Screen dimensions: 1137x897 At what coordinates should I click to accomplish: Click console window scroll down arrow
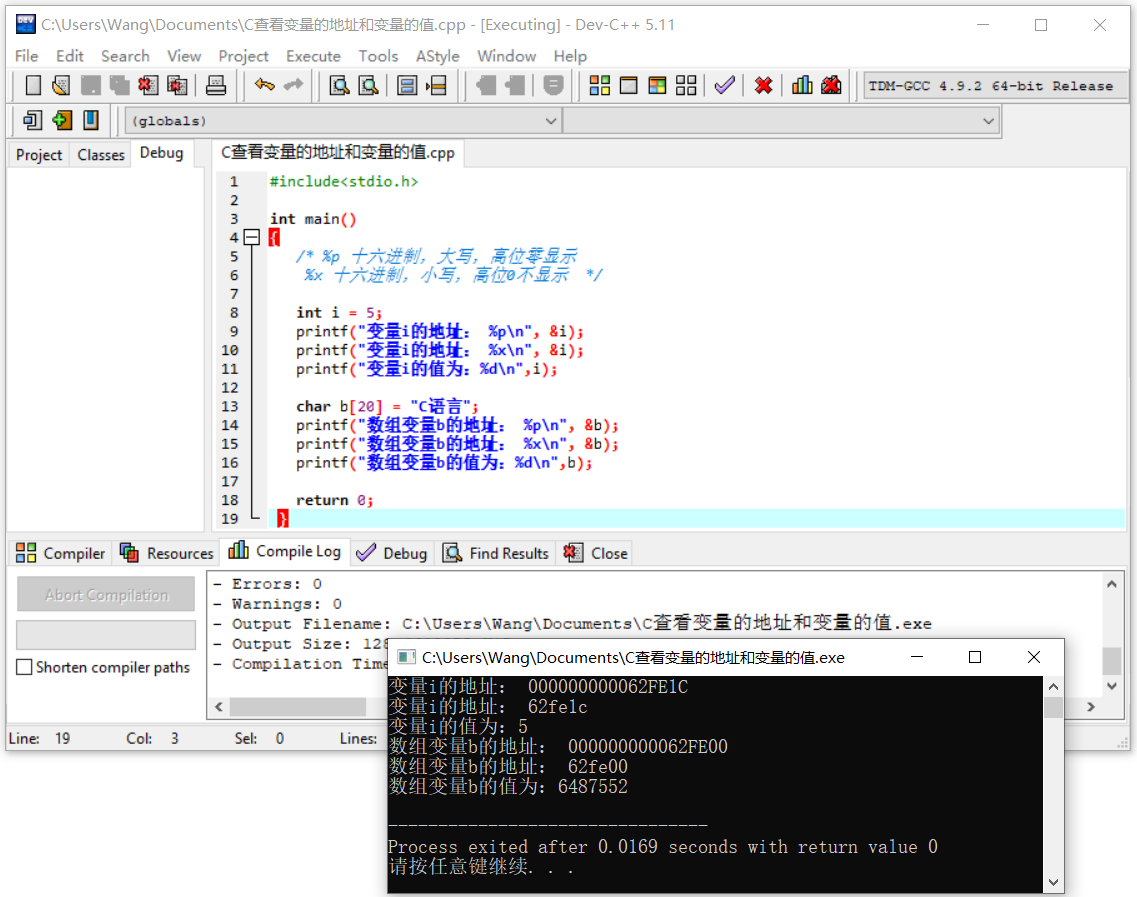tap(1054, 882)
